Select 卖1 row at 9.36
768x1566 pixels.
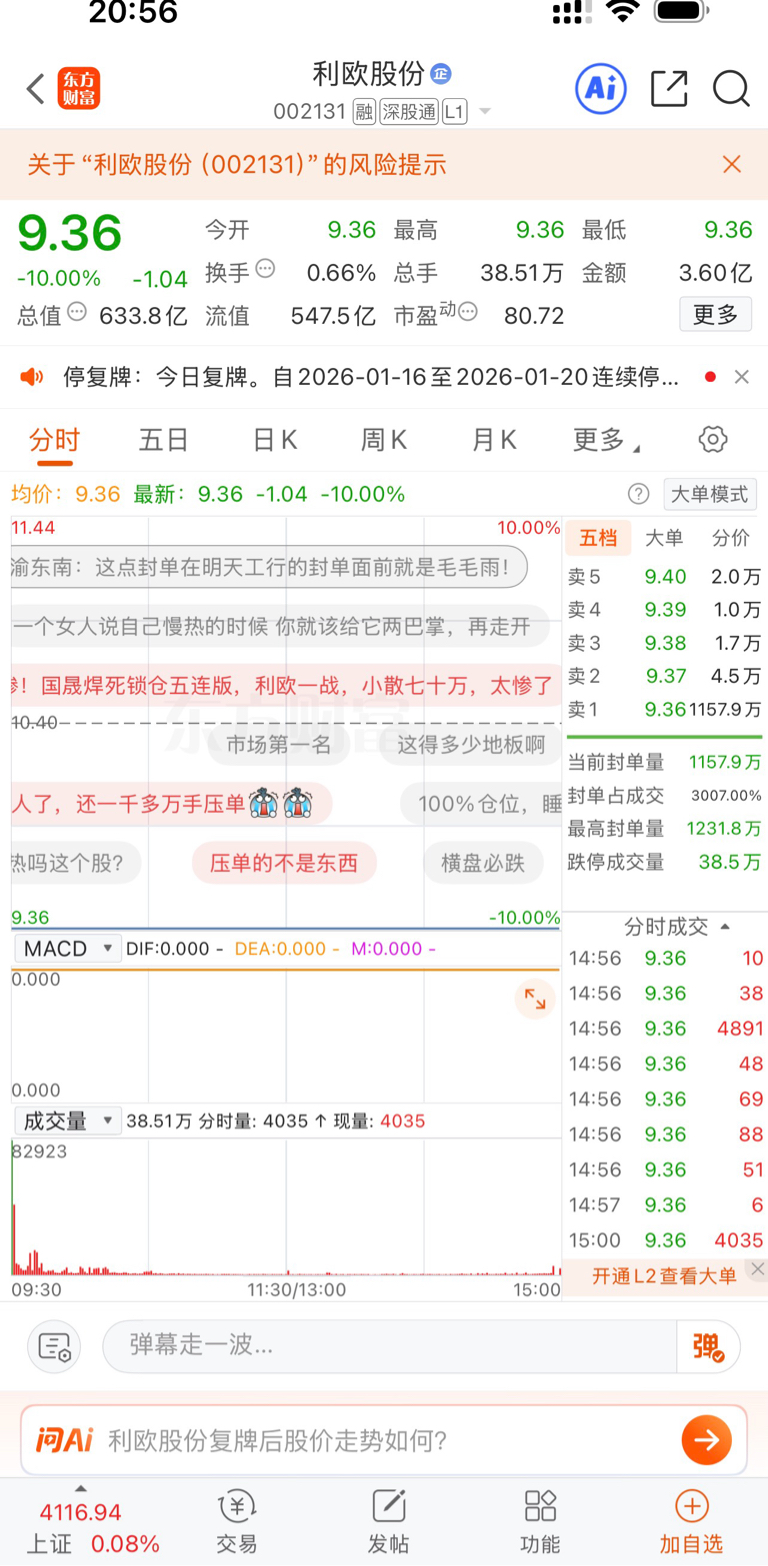click(x=664, y=710)
